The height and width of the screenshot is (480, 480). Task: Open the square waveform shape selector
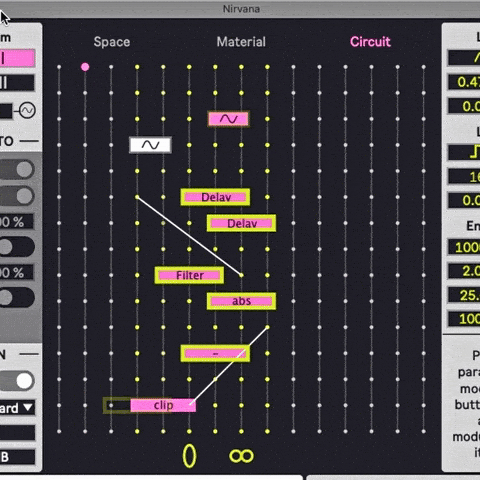point(464,153)
